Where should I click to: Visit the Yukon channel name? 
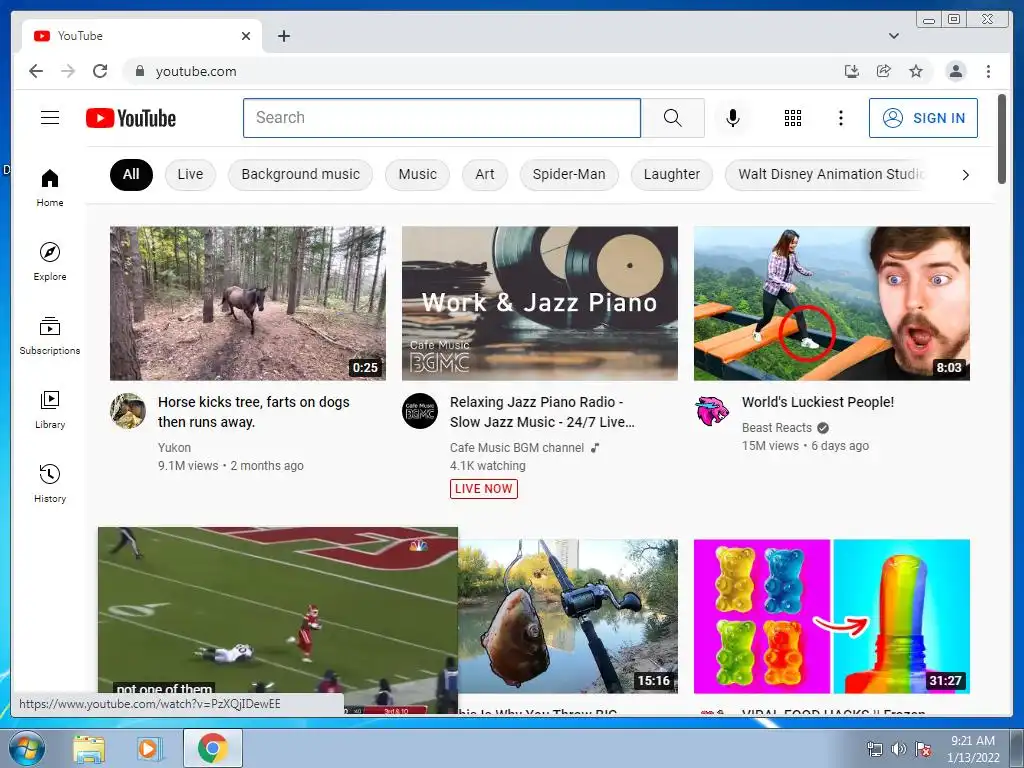coord(174,447)
